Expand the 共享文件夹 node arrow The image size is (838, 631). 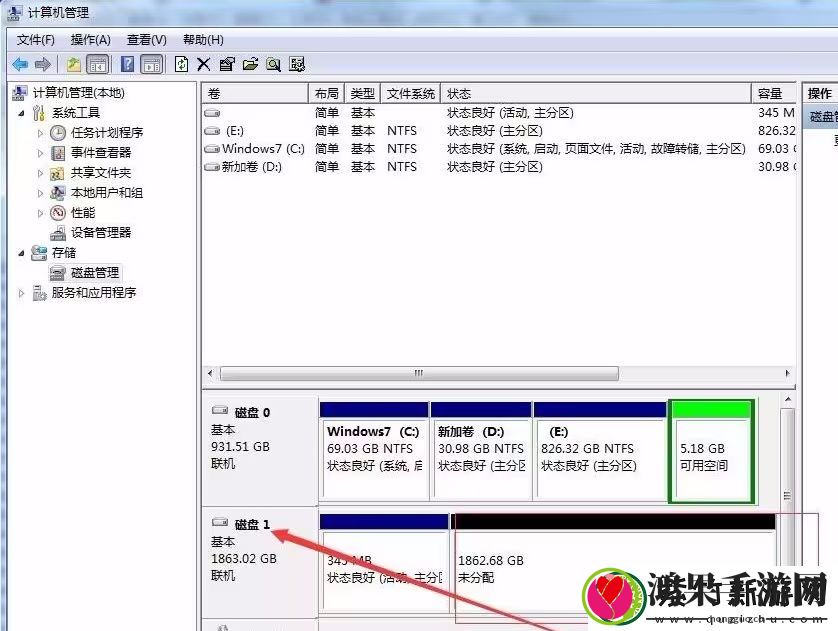coord(40,173)
